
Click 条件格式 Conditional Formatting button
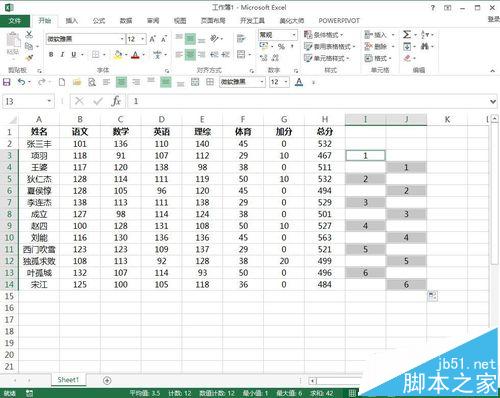click(324, 34)
